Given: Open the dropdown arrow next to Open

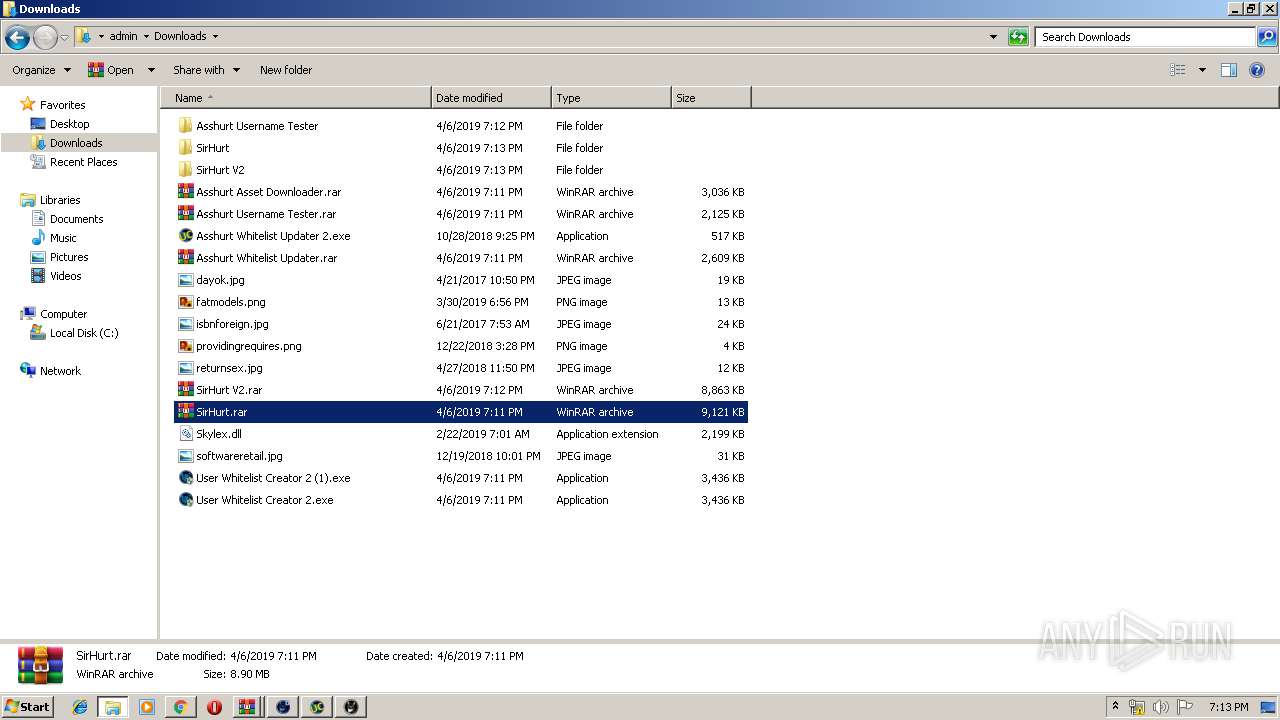Looking at the screenshot, I should pyautogui.click(x=151, y=70).
